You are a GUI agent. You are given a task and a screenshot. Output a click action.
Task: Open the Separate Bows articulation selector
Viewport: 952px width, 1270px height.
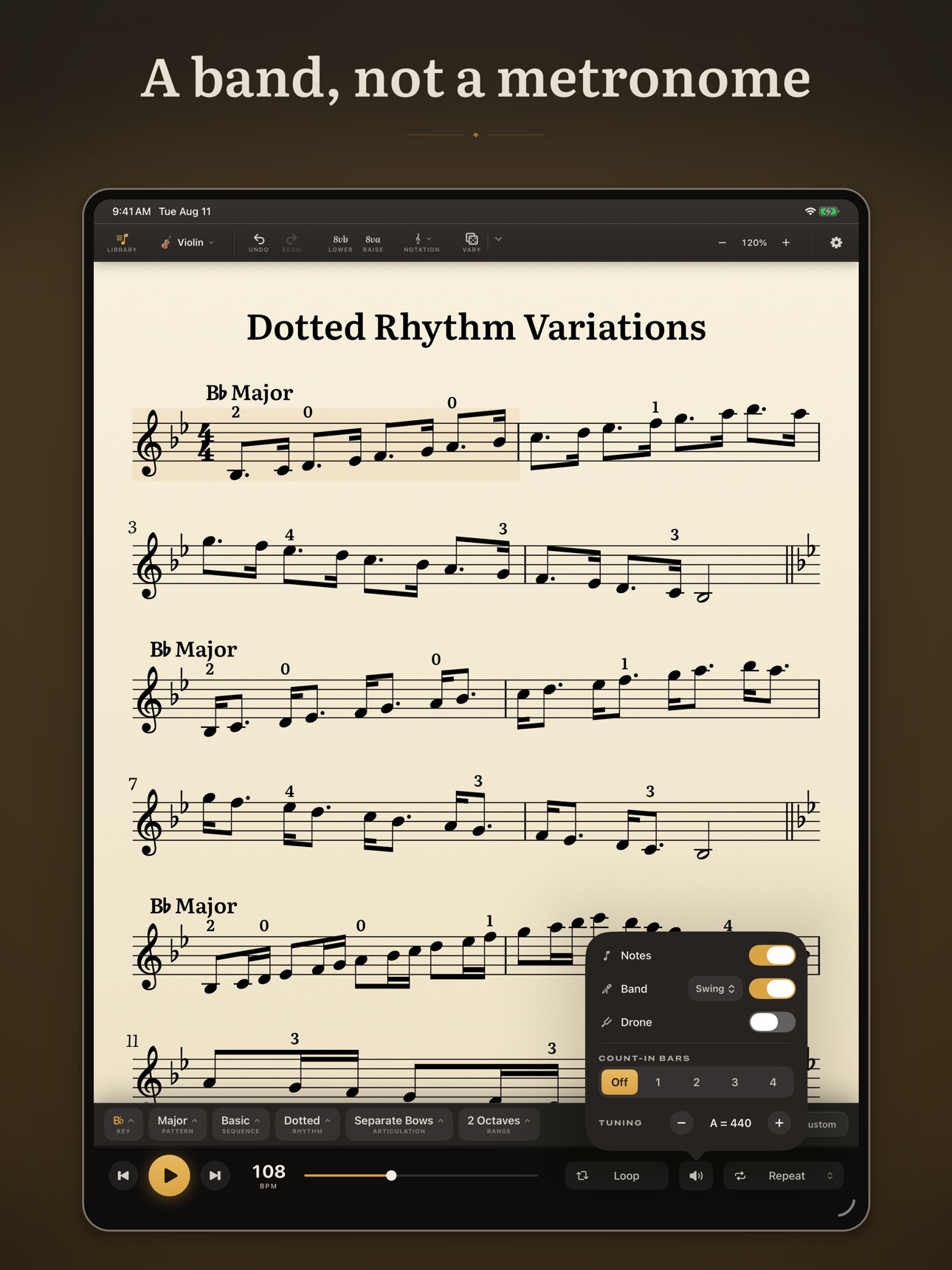[399, 1125]
